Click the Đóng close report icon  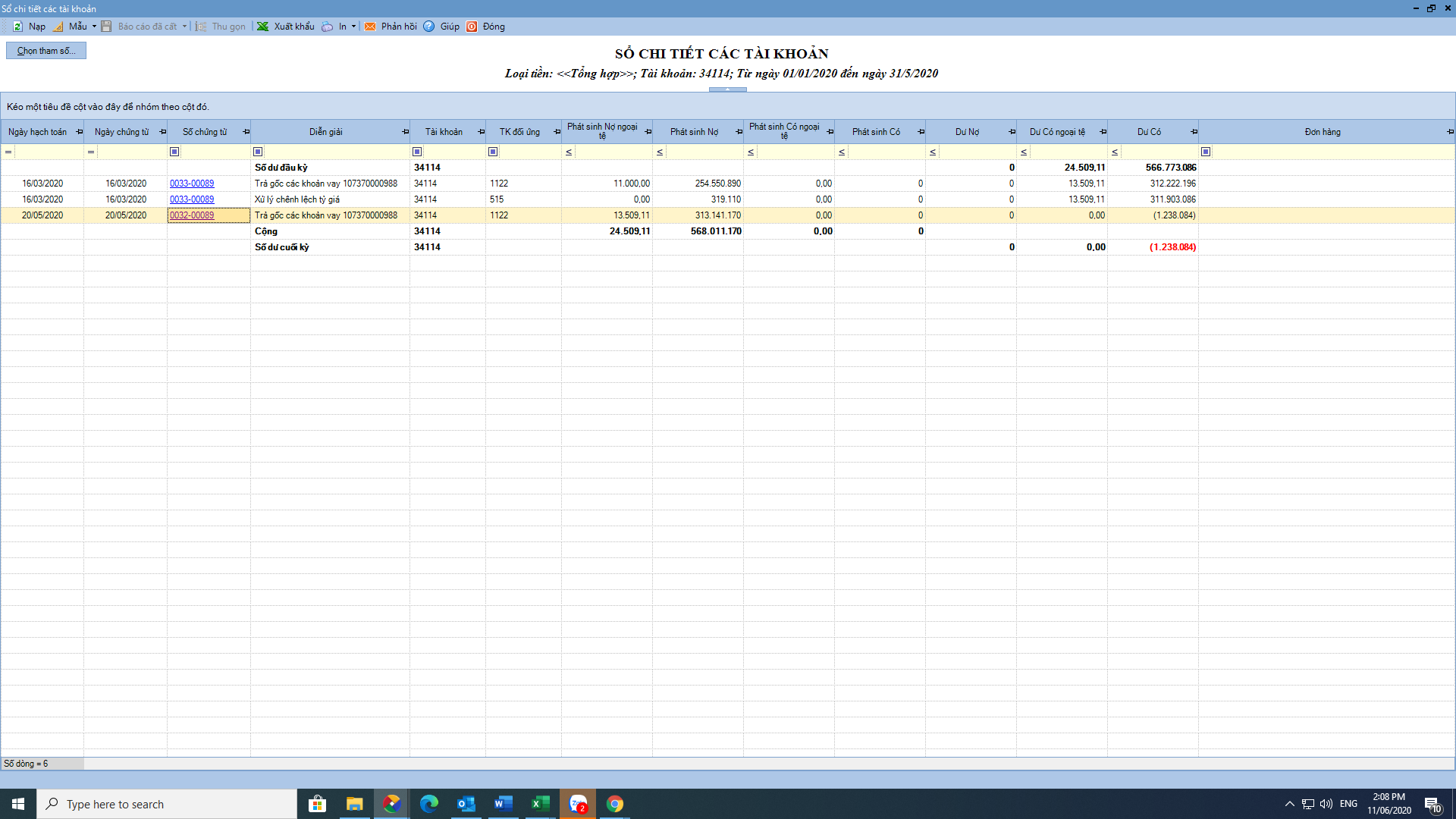pyautogui.click(x=472, y=27)
